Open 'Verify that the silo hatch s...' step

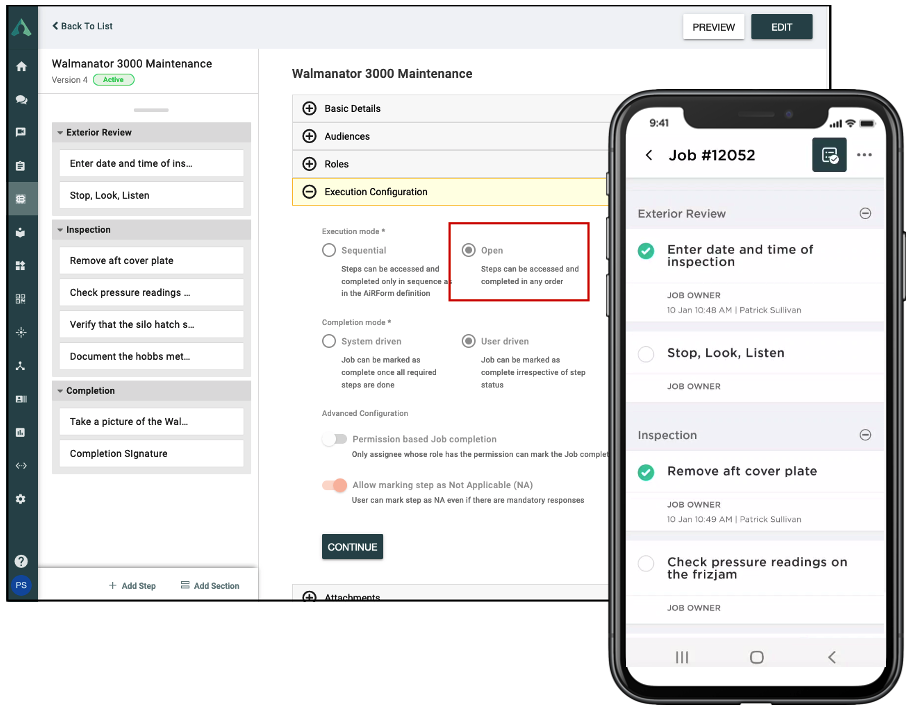tap(151, 324)
